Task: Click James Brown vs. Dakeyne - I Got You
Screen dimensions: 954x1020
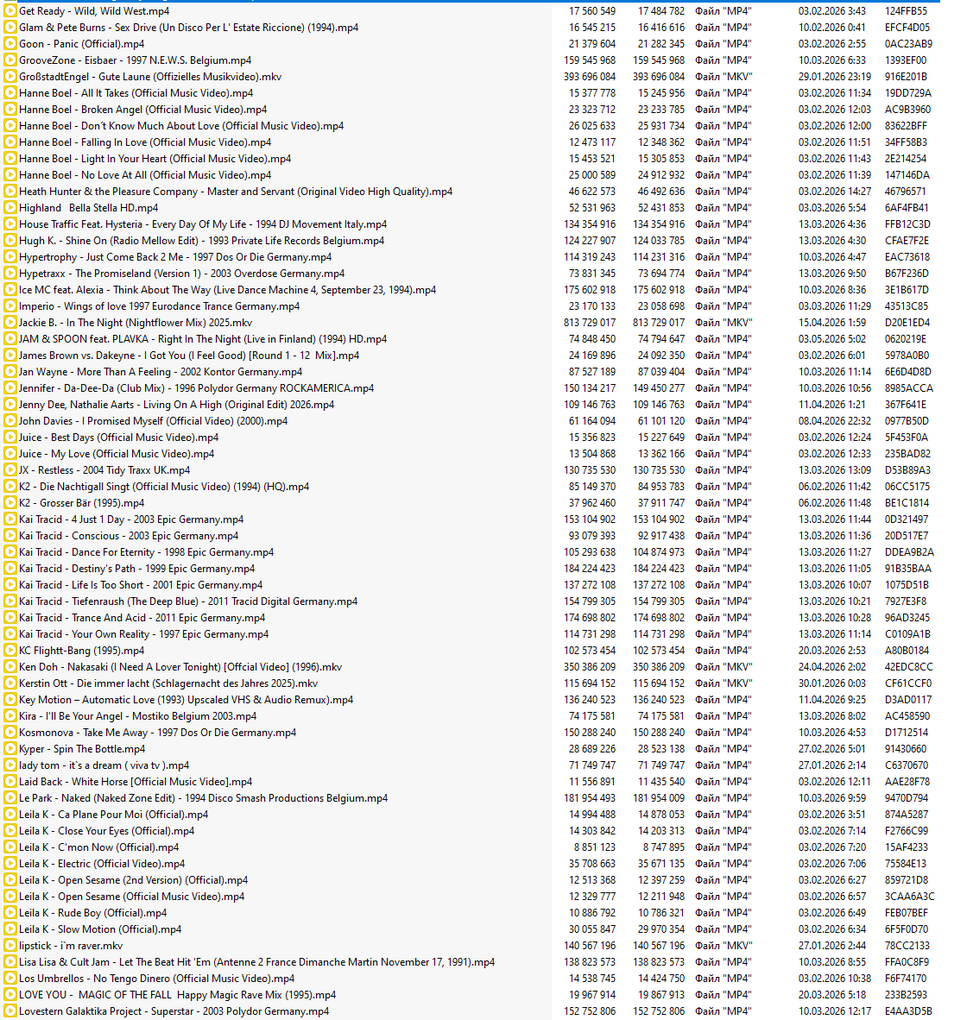Action: coord(189,356)
